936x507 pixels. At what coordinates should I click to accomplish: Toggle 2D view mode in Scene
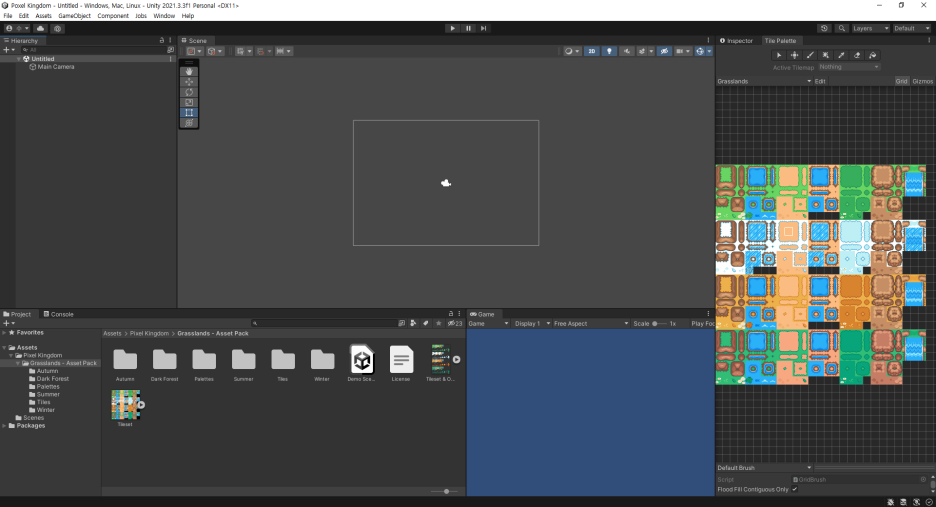click(x=592, y=51)
